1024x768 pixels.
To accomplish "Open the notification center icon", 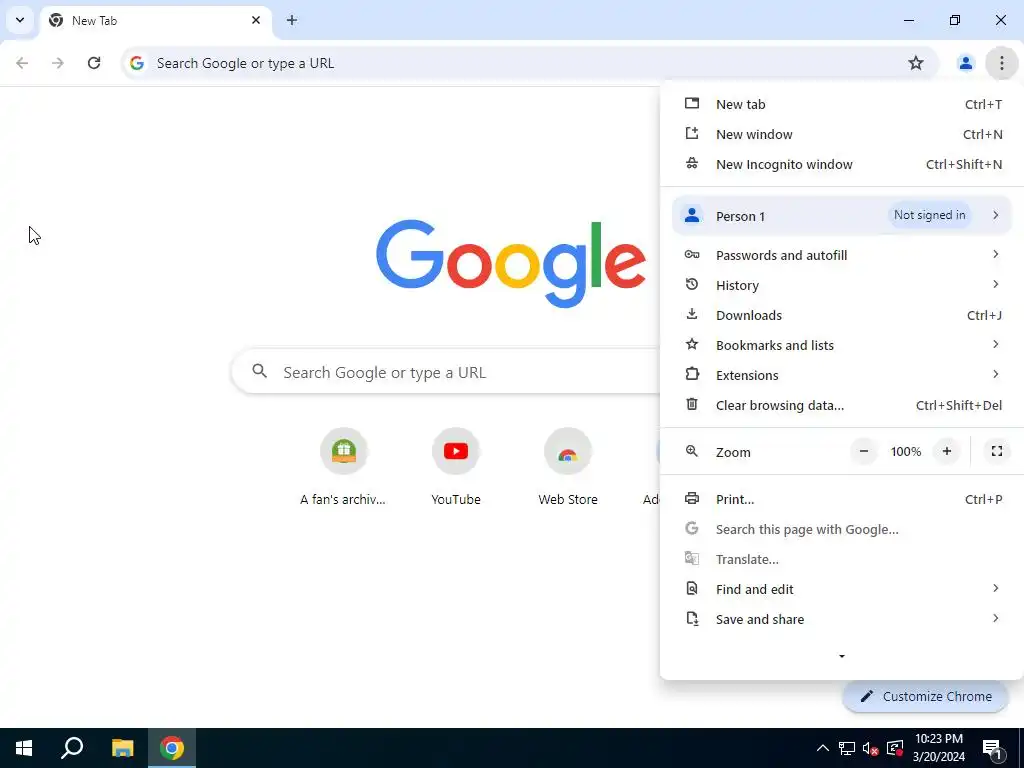I will pyautogui.click(x=993, y=748).
